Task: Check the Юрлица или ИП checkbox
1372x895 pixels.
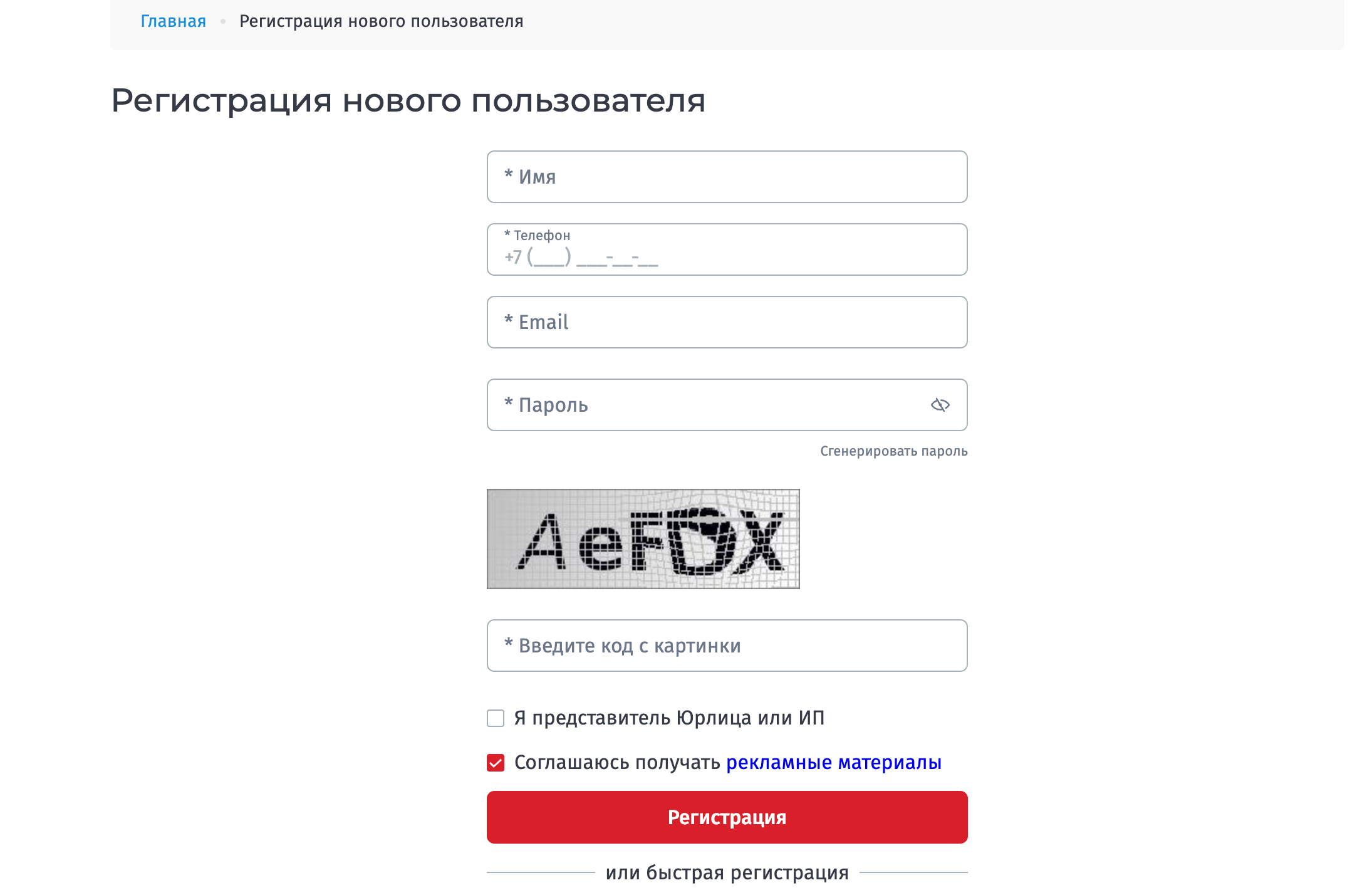Action: [x=496, y=718]
